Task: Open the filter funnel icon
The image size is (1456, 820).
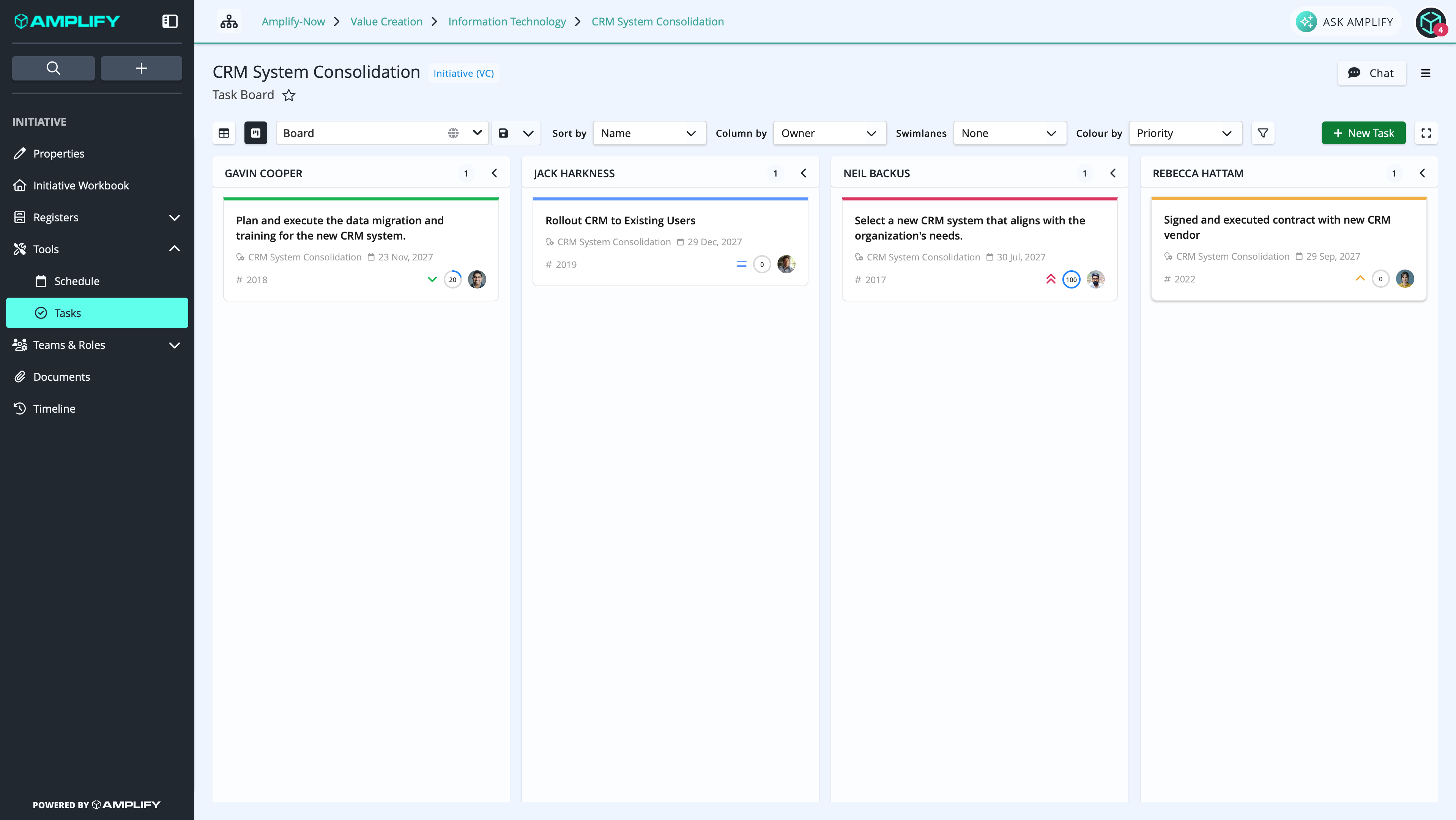Action: (1263, 133)
